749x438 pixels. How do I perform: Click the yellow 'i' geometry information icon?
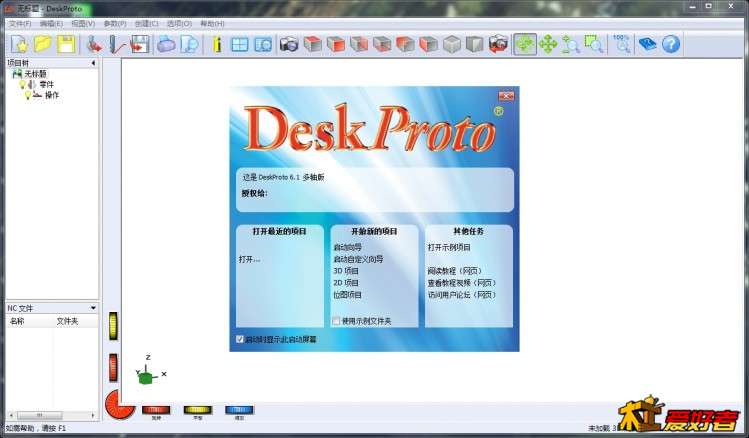coord(217,44)
